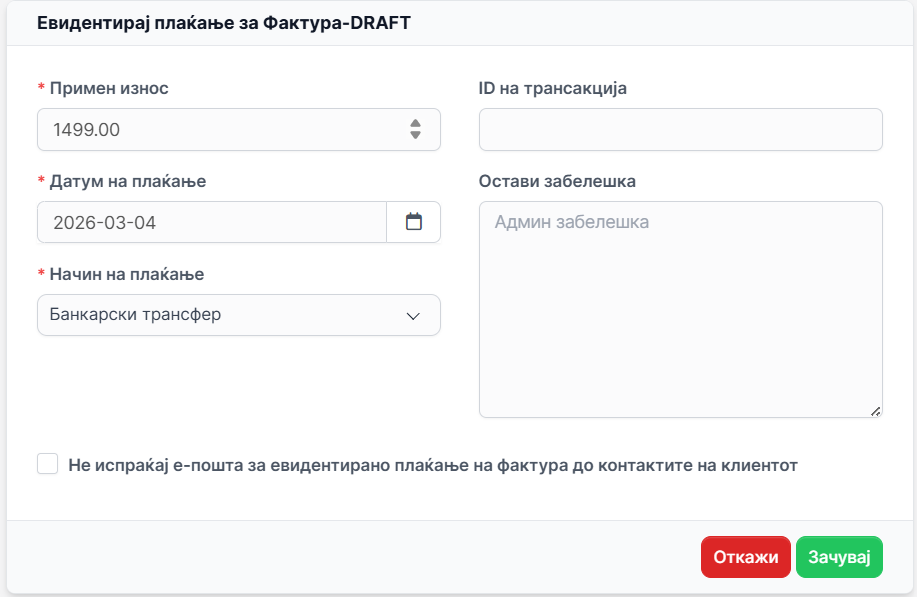This screenshot has width=917, height=597.
Task: Click the 'Остави забелешка' label
Action: [x=557, y=181]
